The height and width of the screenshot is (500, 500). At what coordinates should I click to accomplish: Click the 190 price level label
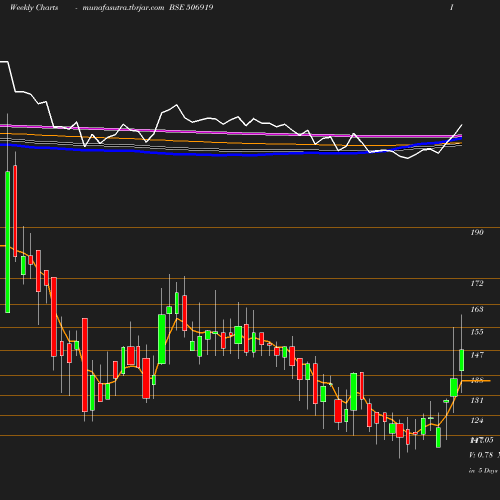(477, 232)
